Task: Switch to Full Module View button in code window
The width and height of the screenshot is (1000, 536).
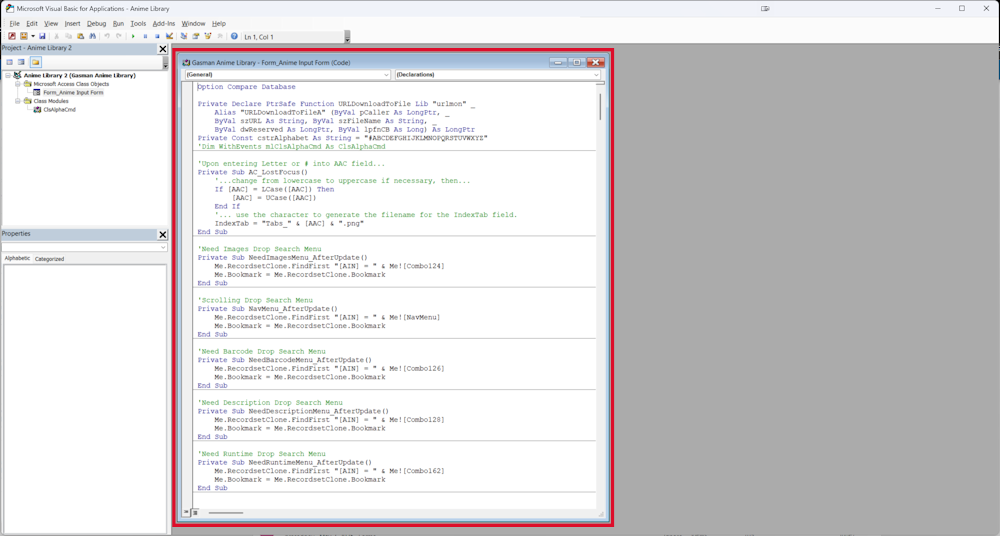Action: coord(195,512)
